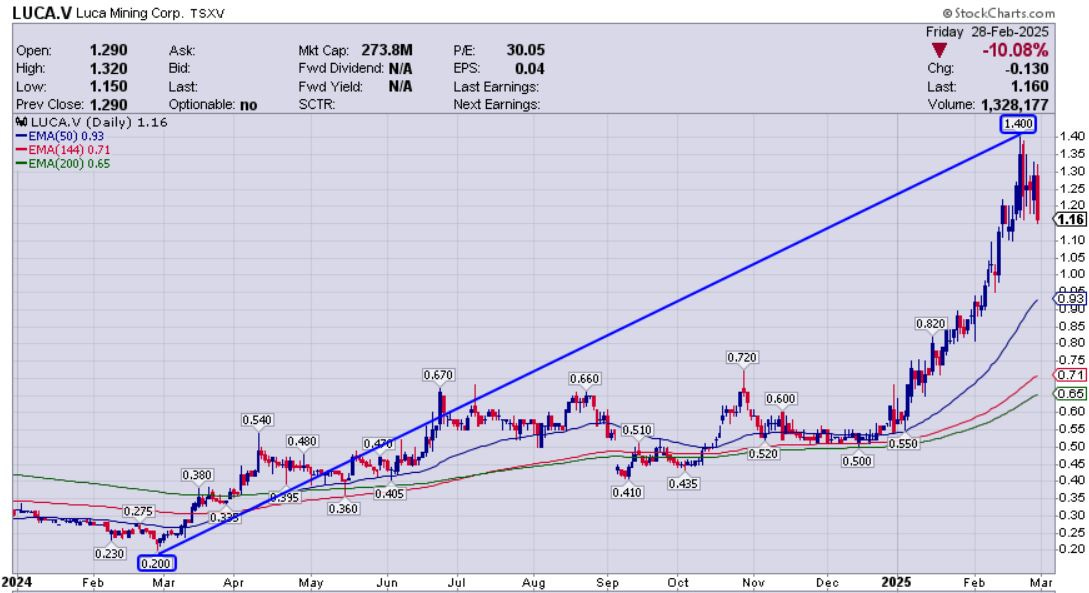Screen dimensions: 1089x593
Task: Click the 0.360 trough price label
Action: pos(343,508)
